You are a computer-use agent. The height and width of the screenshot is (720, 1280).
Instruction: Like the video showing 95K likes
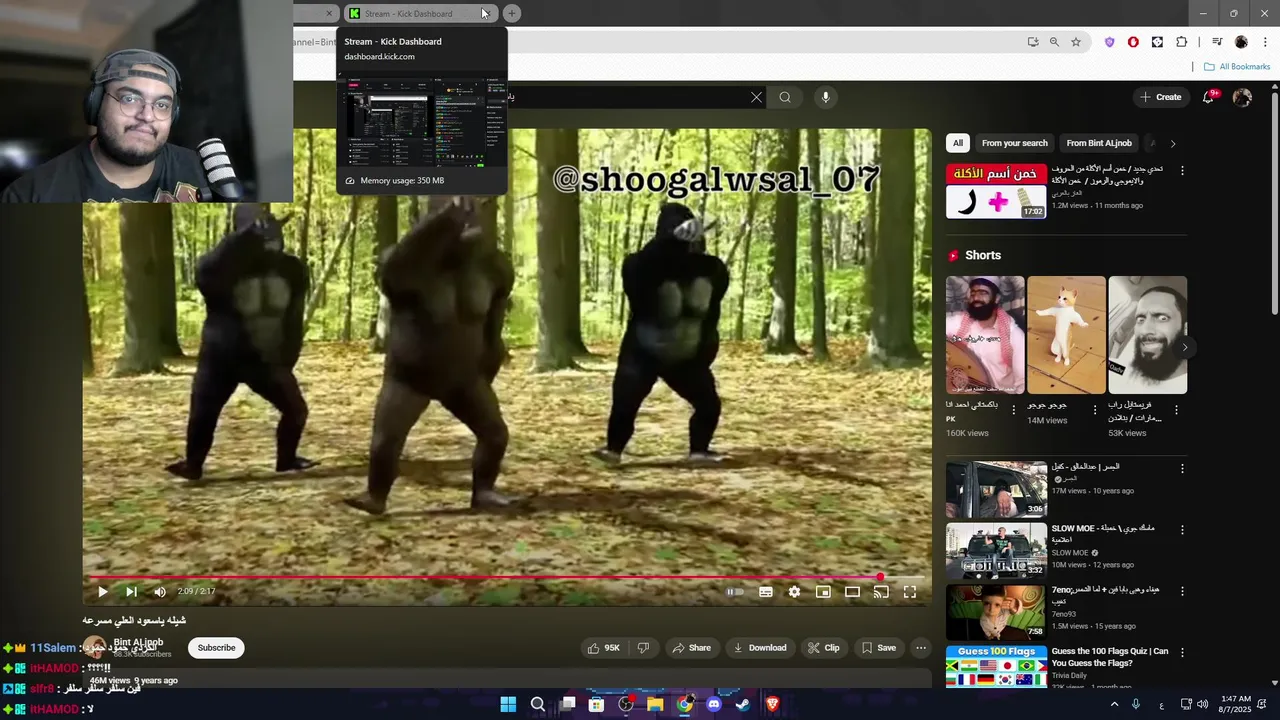604,648
